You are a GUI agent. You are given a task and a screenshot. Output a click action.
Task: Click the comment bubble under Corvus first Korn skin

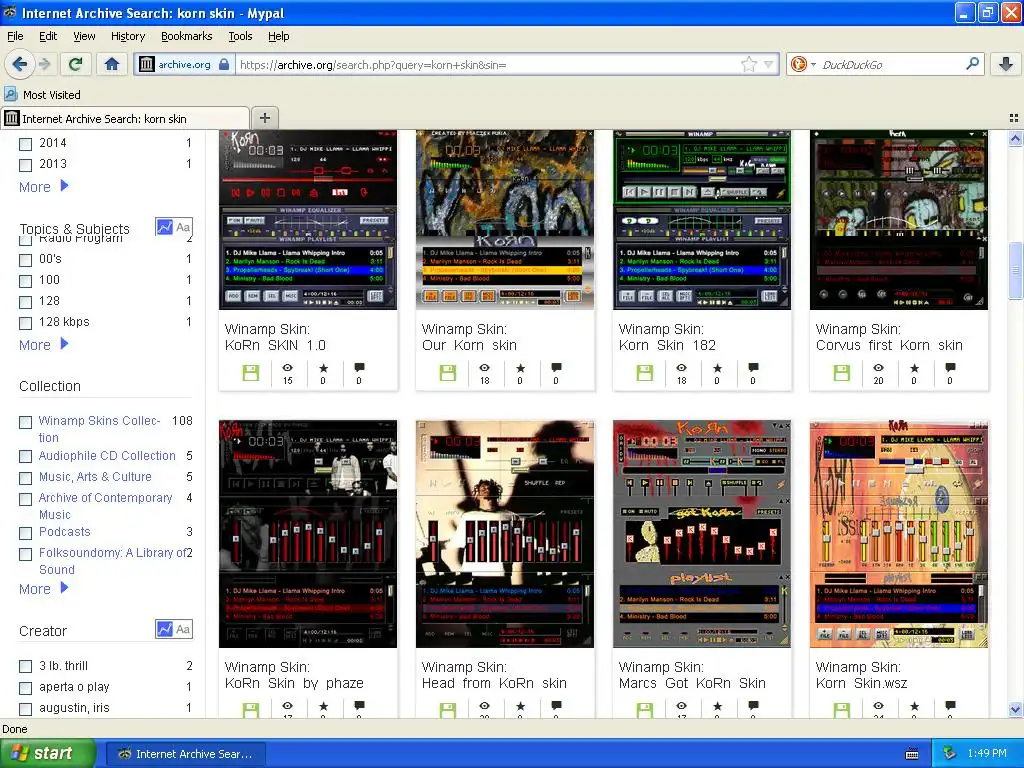point(950,368)
